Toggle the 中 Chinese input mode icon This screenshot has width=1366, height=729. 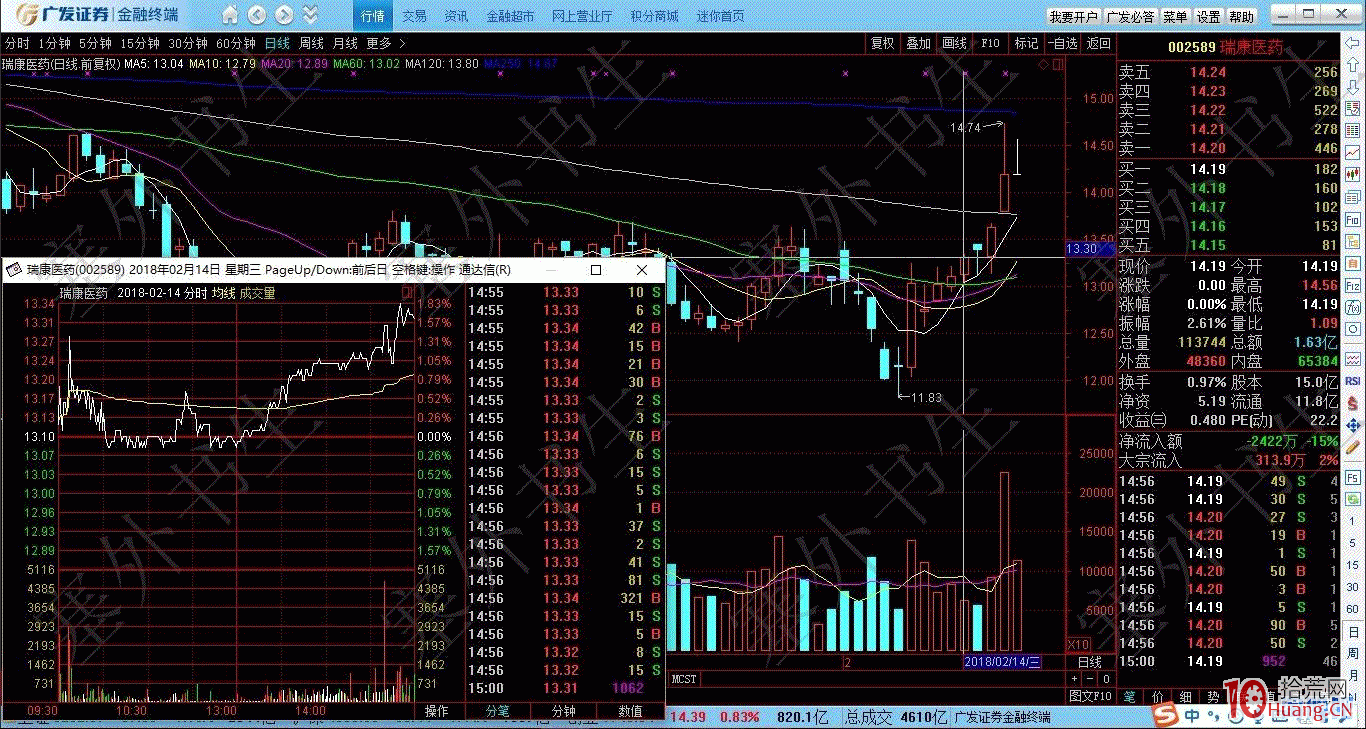1193,716
